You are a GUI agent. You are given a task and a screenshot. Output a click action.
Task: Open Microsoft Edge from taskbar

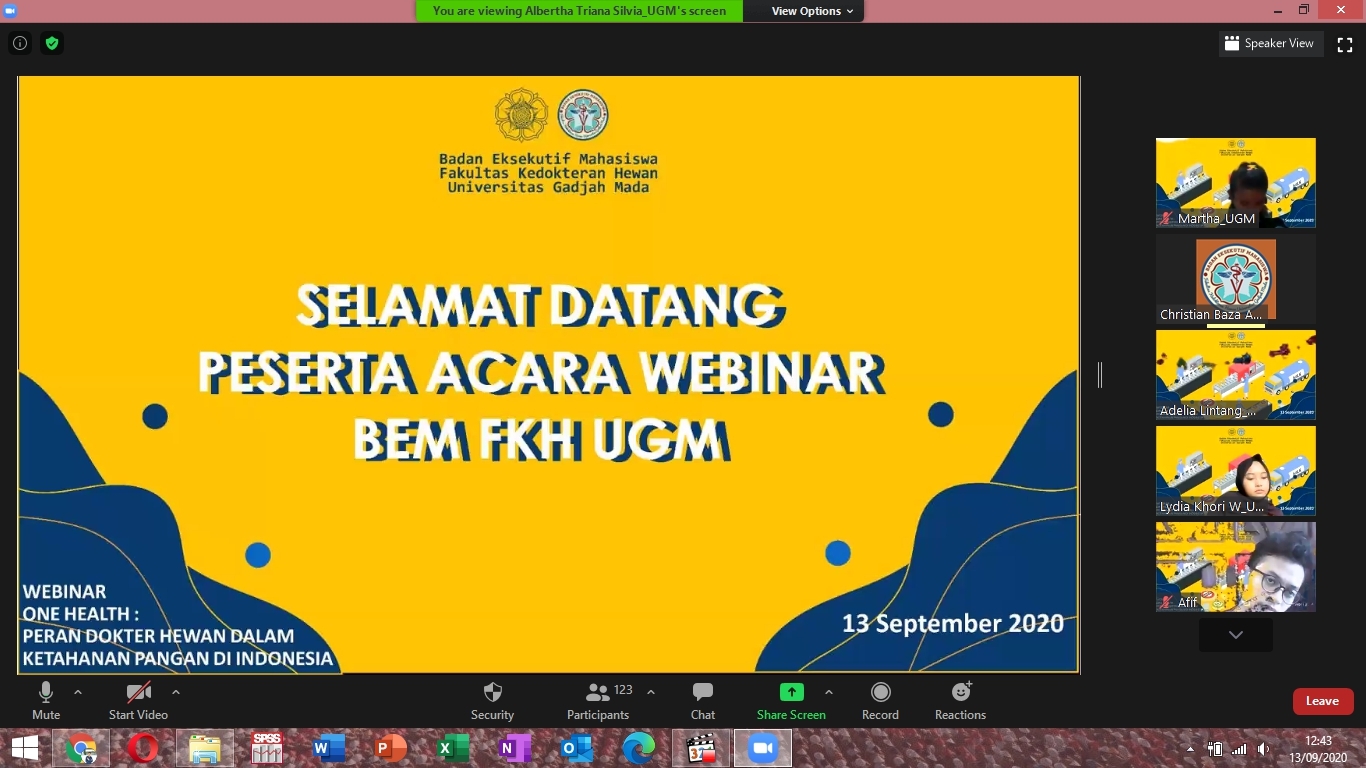click(x=639, y=748)
